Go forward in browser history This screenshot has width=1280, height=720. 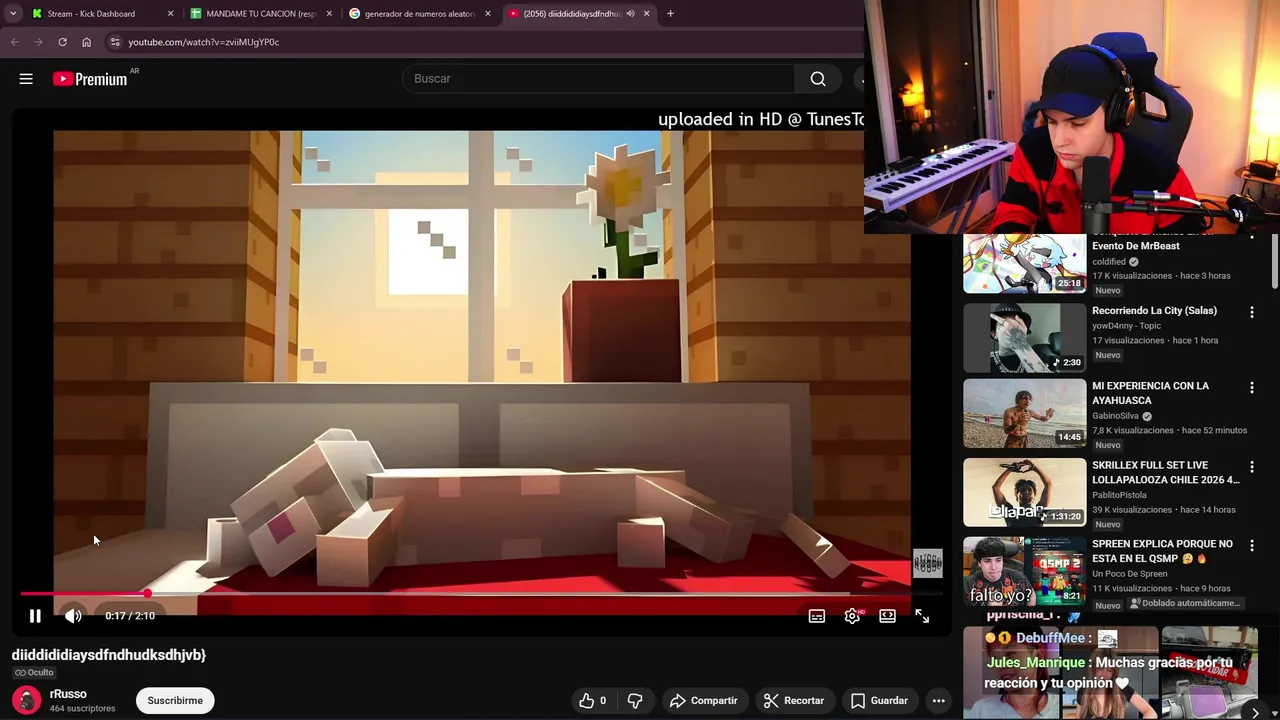tap(38, 42)
